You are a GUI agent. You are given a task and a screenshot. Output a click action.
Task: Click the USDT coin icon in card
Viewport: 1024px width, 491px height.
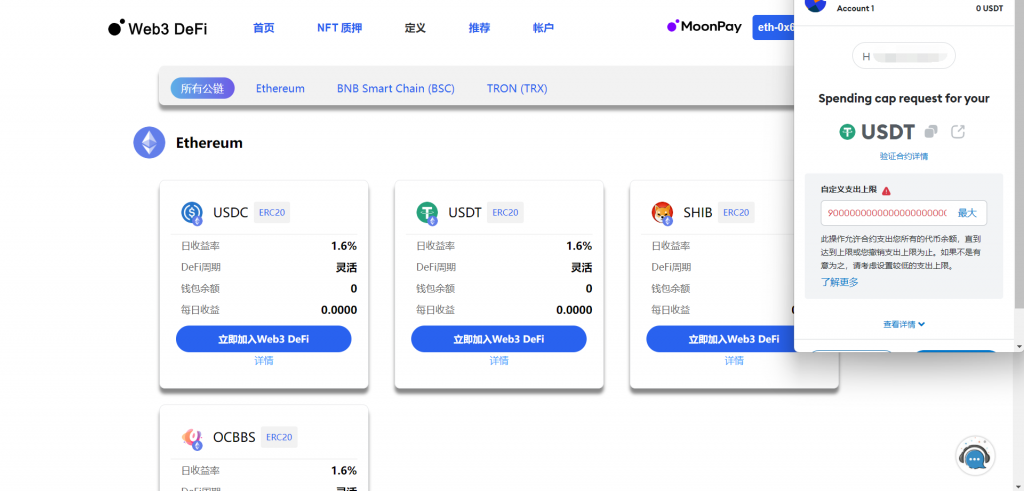pyautogui.click(x=428, y=213)
